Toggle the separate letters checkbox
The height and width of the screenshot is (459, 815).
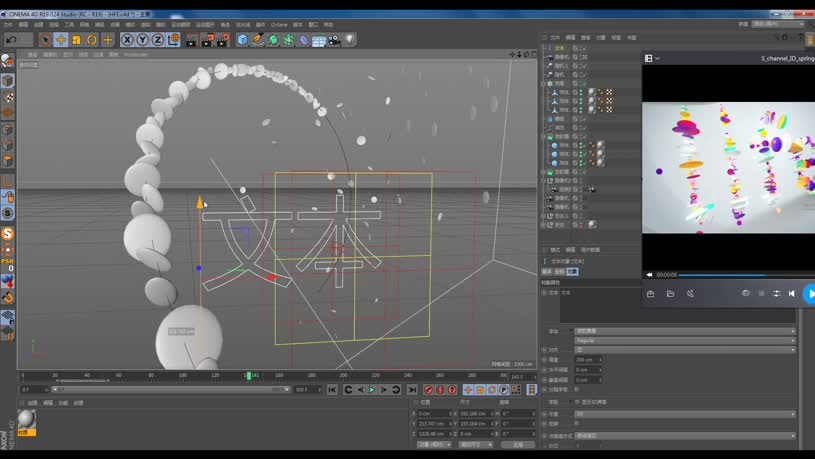pyautogui.click(x=577, y=389)
